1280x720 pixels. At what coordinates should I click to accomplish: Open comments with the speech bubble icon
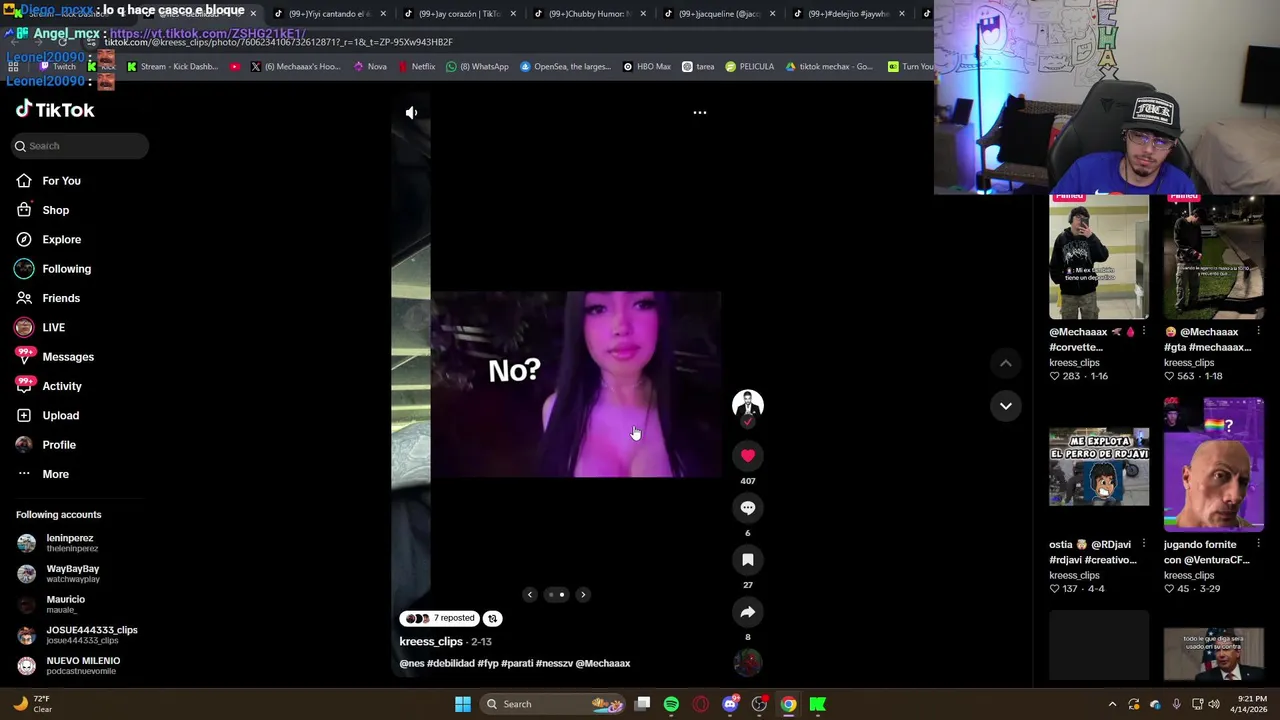click(x=748, y=508)
